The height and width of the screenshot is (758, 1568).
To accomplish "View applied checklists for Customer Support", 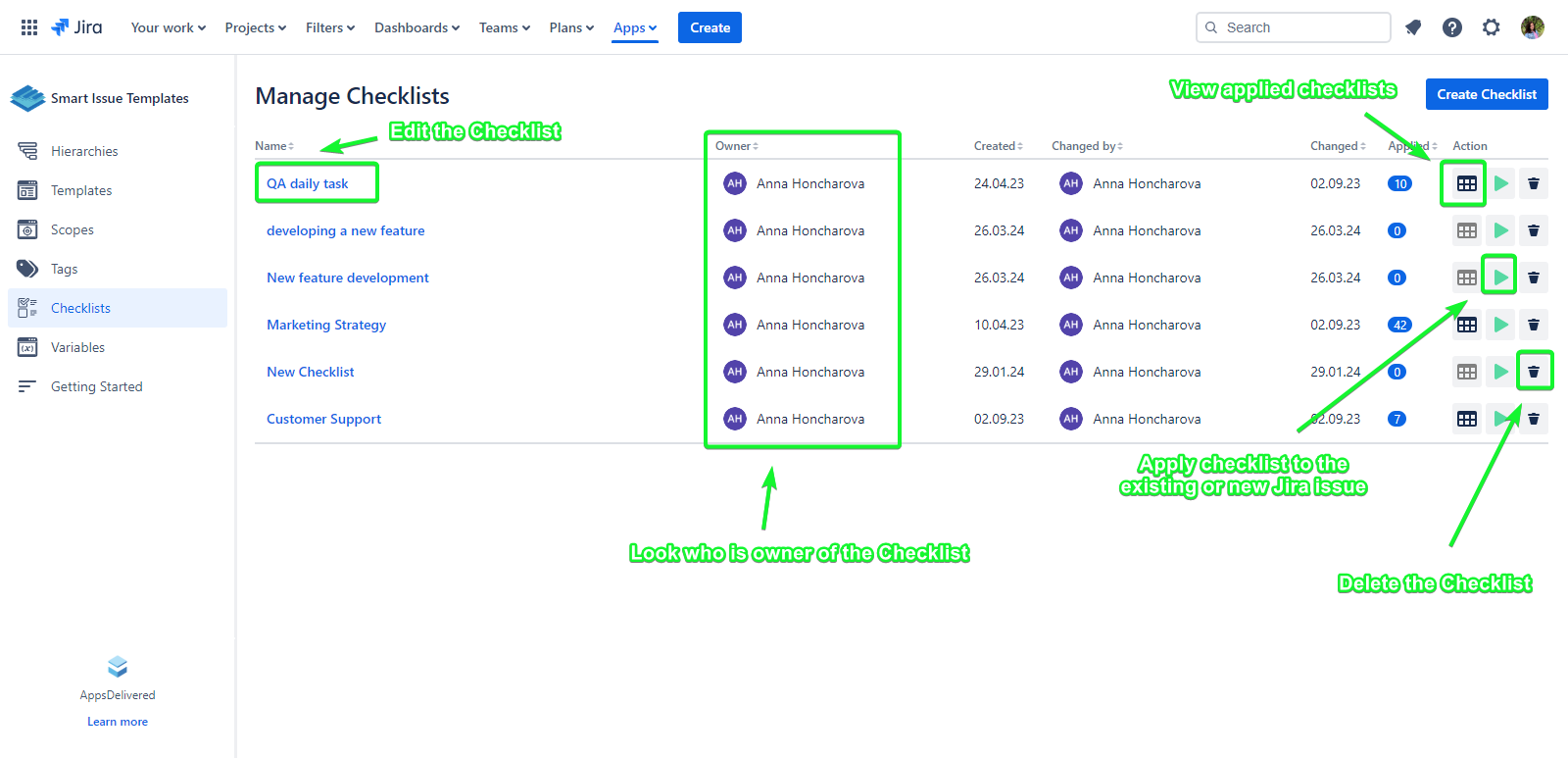I will (1466, 419).
